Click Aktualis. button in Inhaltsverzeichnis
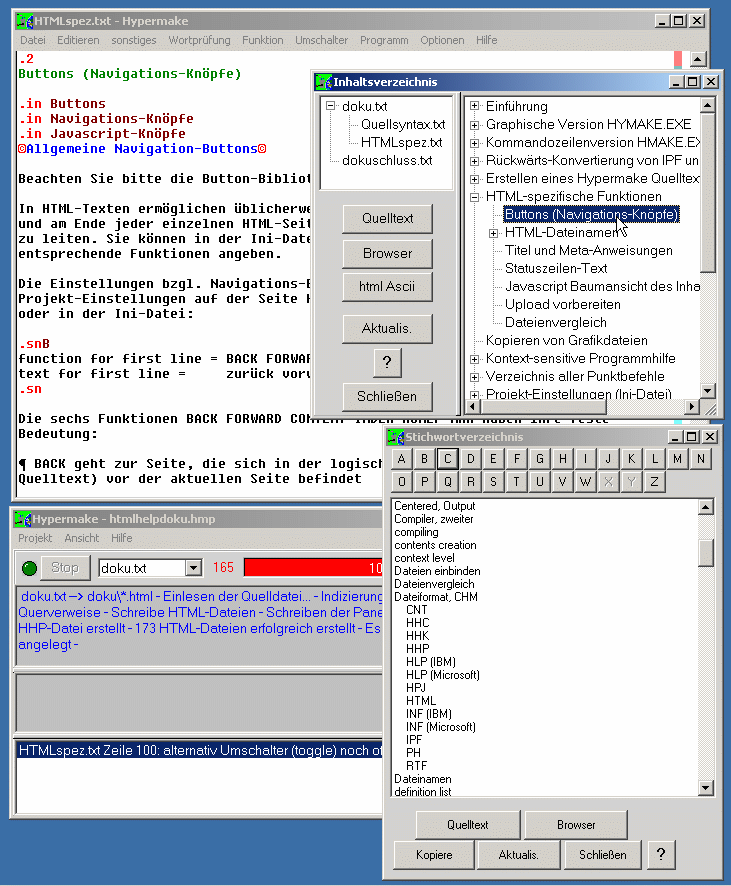The height and width of the screenshot is (886, 731). pos(388,329)
